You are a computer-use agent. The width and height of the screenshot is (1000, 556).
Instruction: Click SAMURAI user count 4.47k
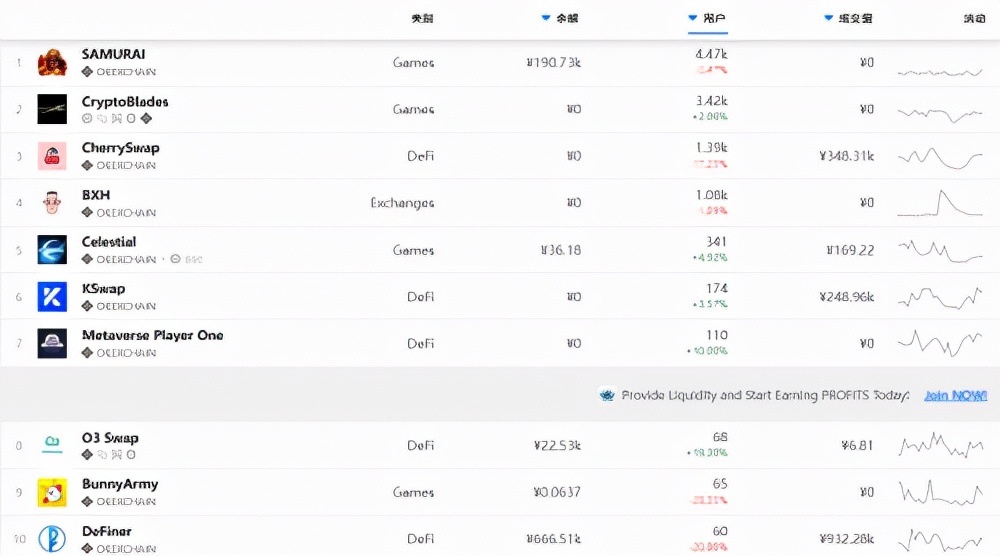[x=711, y=54]
